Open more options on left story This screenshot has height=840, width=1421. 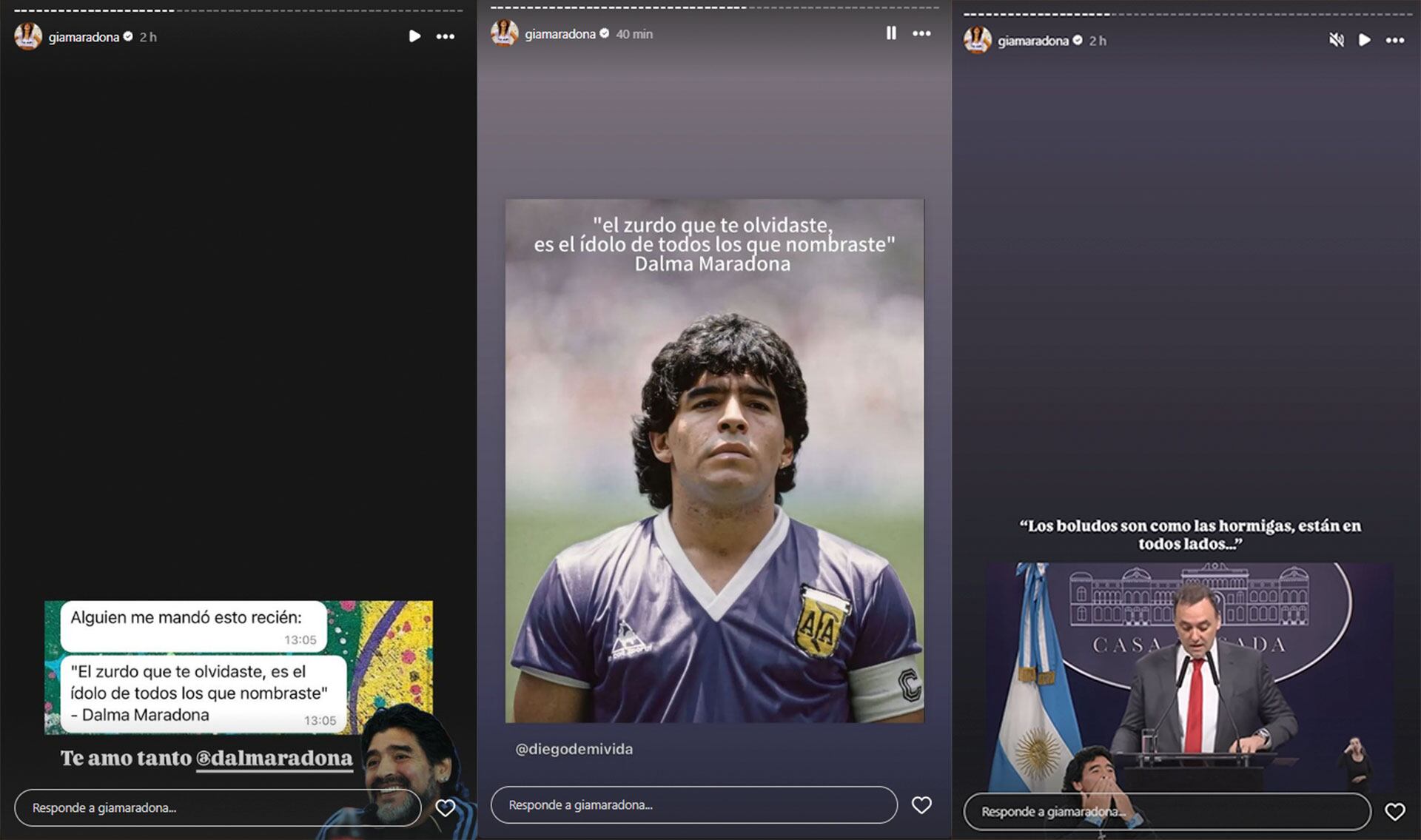pyautogui.click(x=446, y=36)
